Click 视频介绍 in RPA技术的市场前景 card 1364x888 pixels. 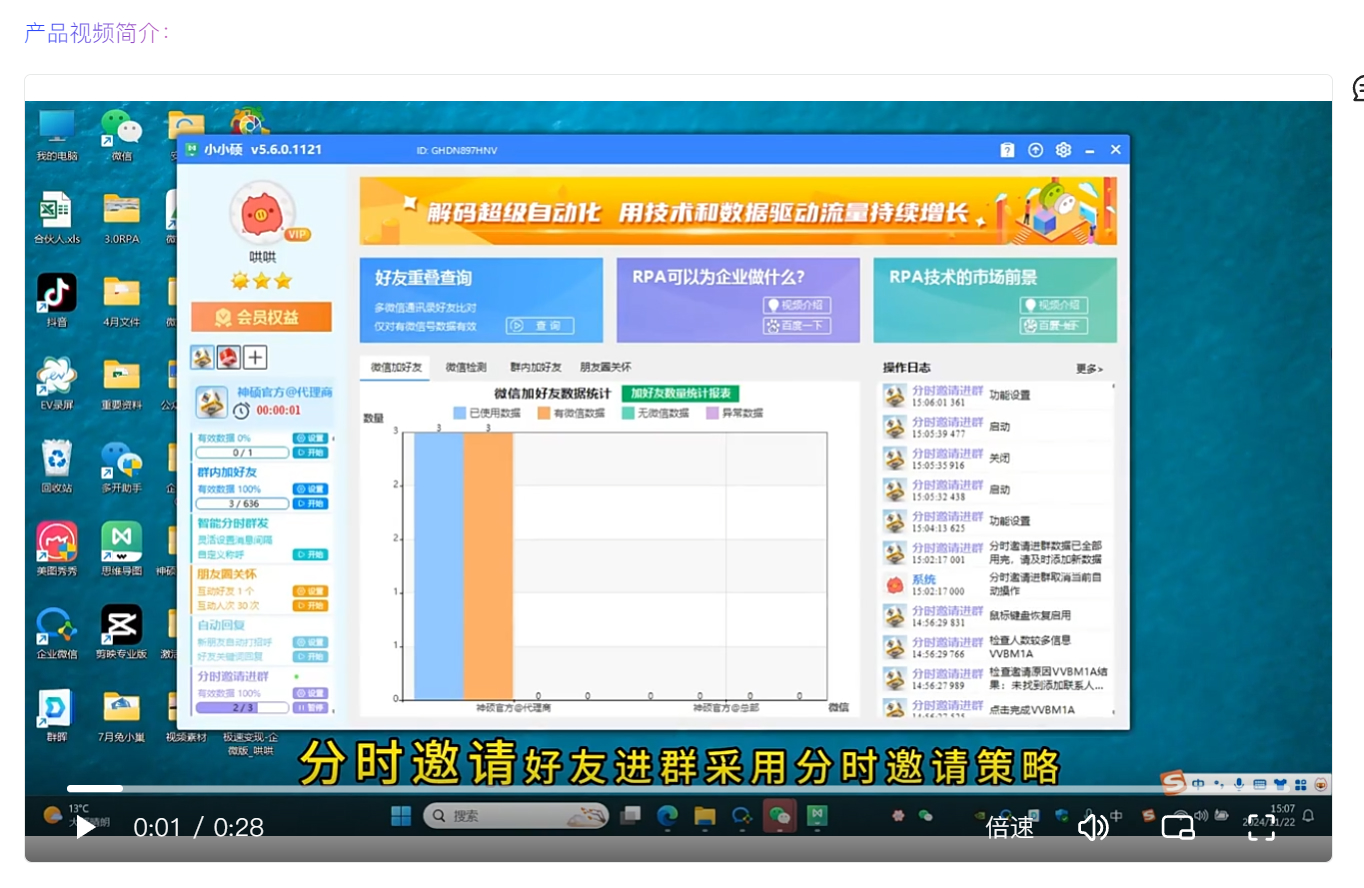pyautogui.click(x=1054, y=305)
